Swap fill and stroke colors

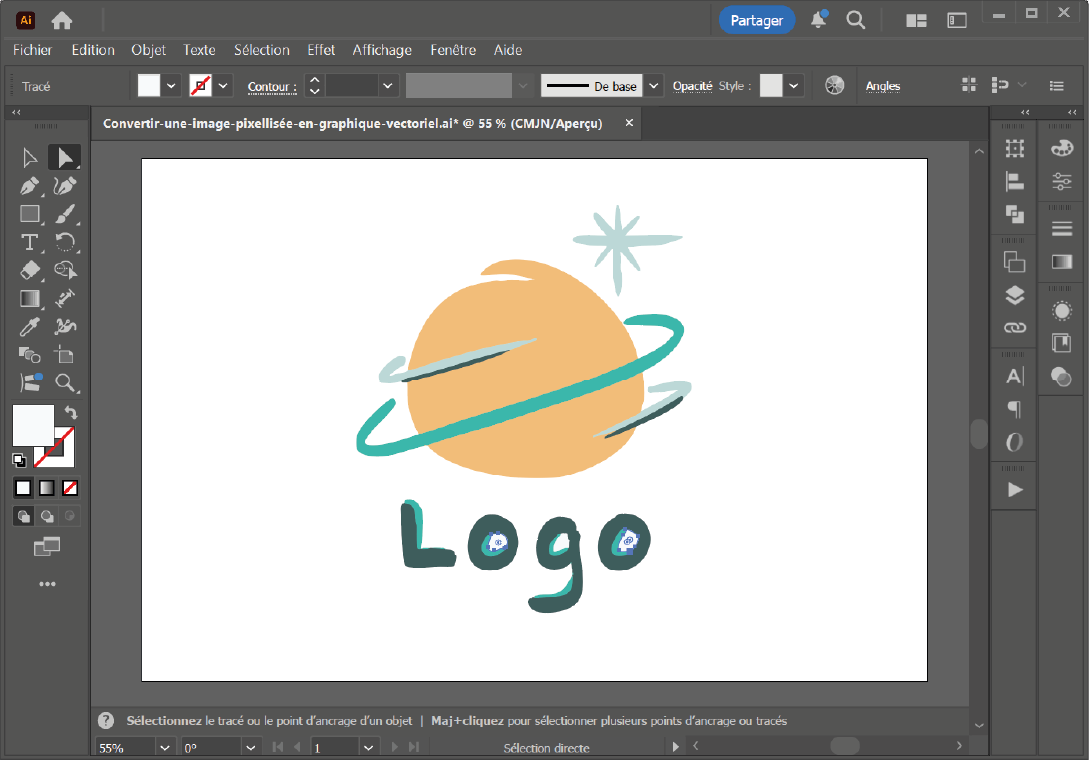[x=70, y=412]
